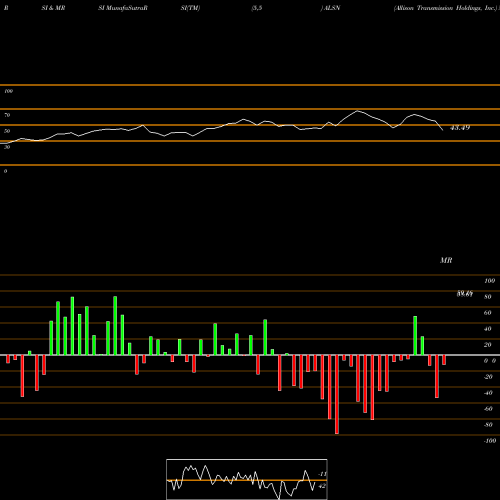
Task: Click the 'SI(TM)' header label
Action: click(190, 8)
